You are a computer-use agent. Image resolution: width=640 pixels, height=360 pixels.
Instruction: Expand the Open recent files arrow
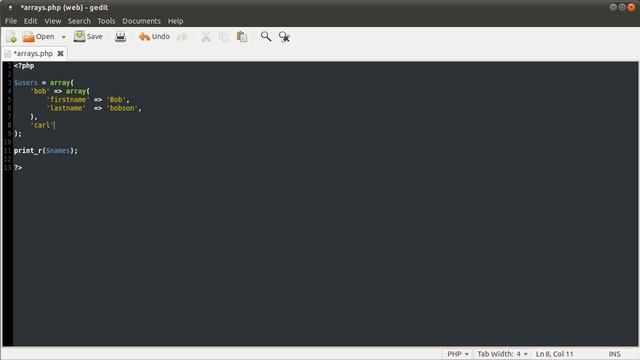pos(63,37)
